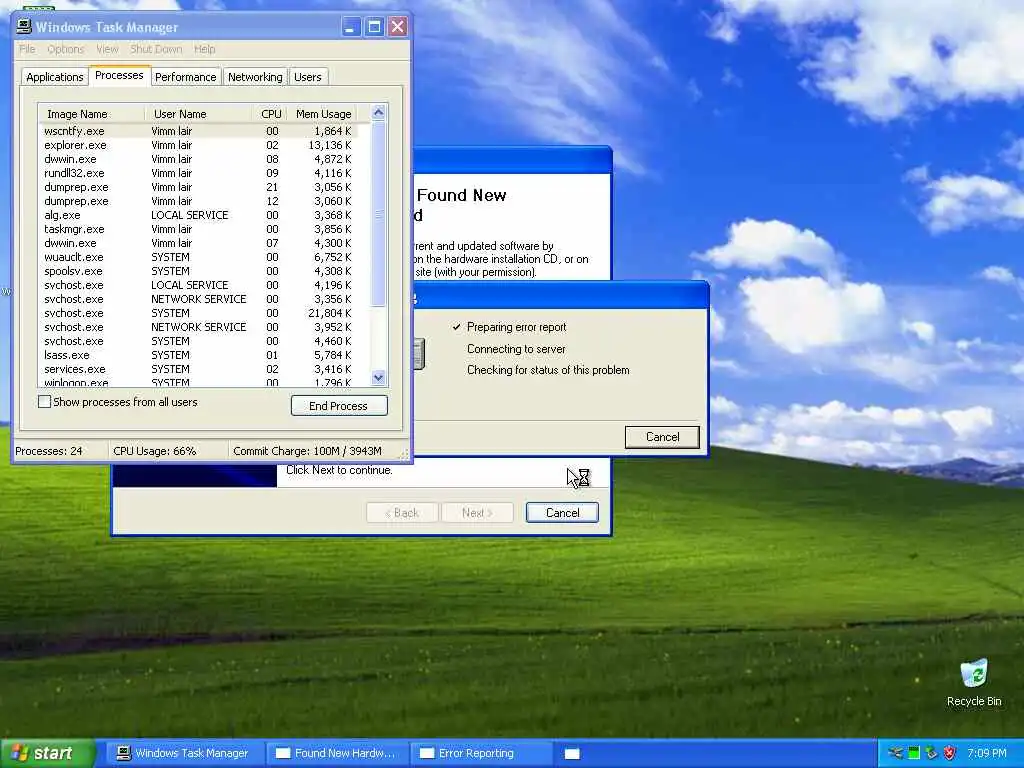This screenshot has height=768, width=1024.
Task: Select dumprep.exe using 3,056 K memory
Action: tap(198, 187)
